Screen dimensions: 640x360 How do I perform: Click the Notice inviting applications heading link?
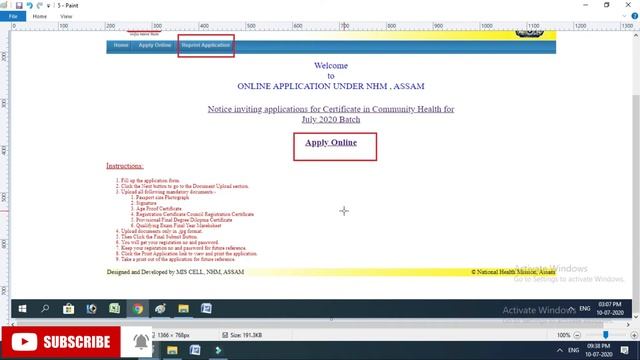click(x=331, y=114)
